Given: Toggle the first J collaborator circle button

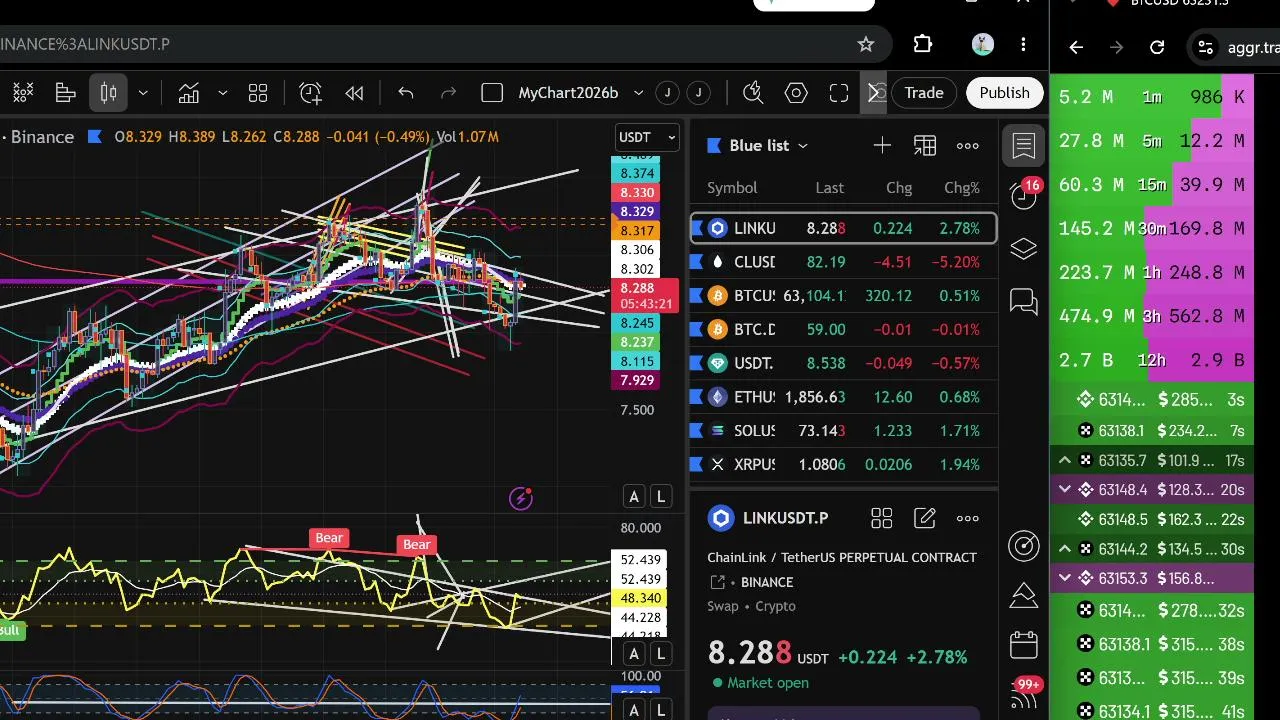Looking at the screenshot, I should coord(667,93).
